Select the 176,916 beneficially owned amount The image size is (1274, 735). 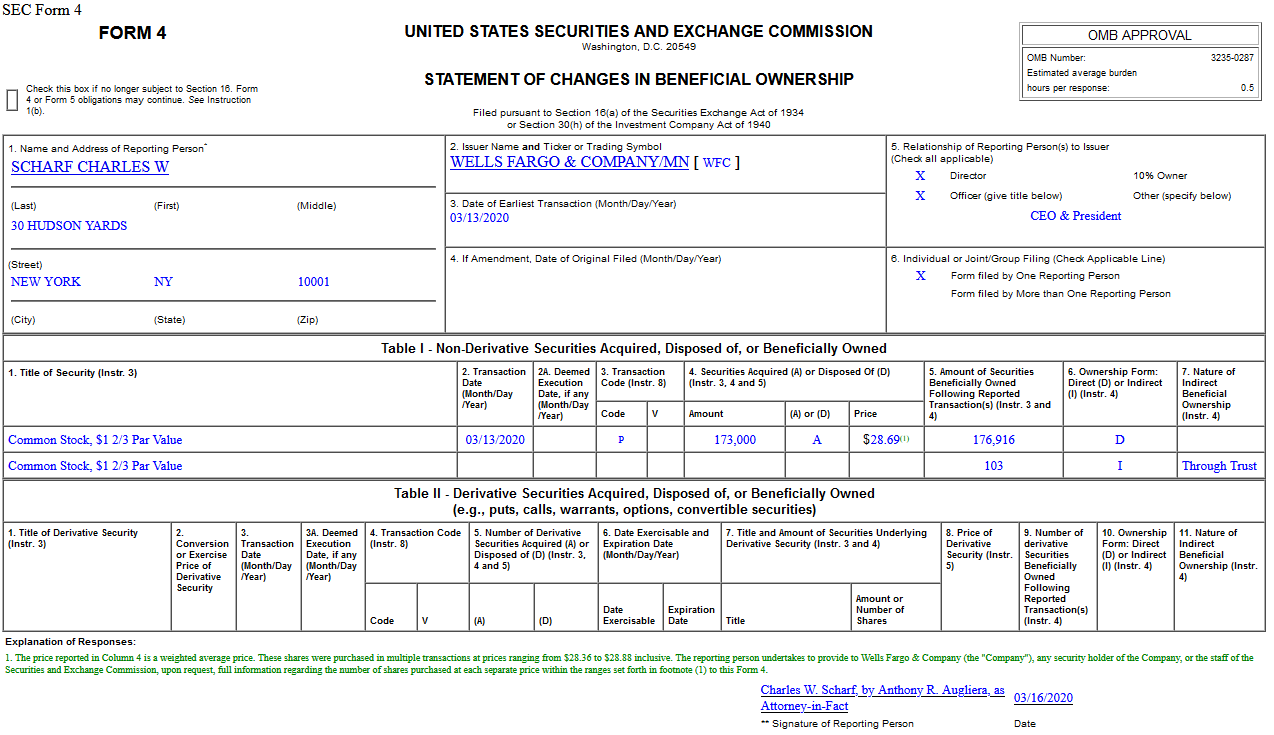(994, 440)
